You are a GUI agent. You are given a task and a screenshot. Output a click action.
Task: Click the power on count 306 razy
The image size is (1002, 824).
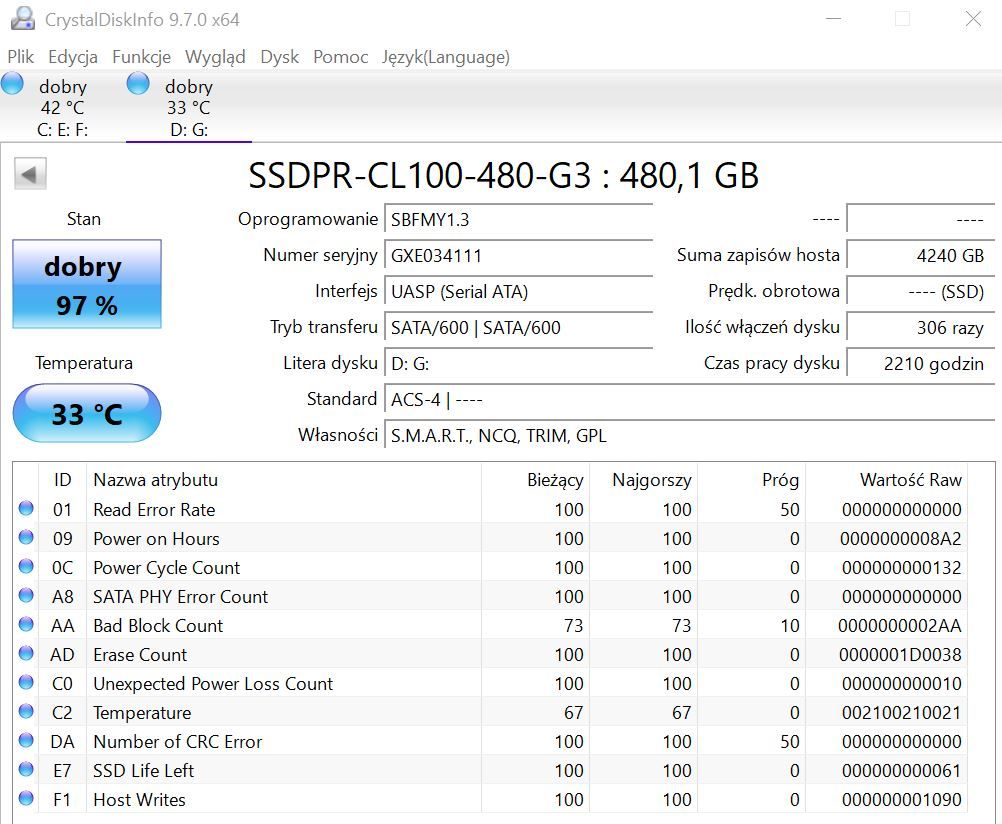[921, 327]
